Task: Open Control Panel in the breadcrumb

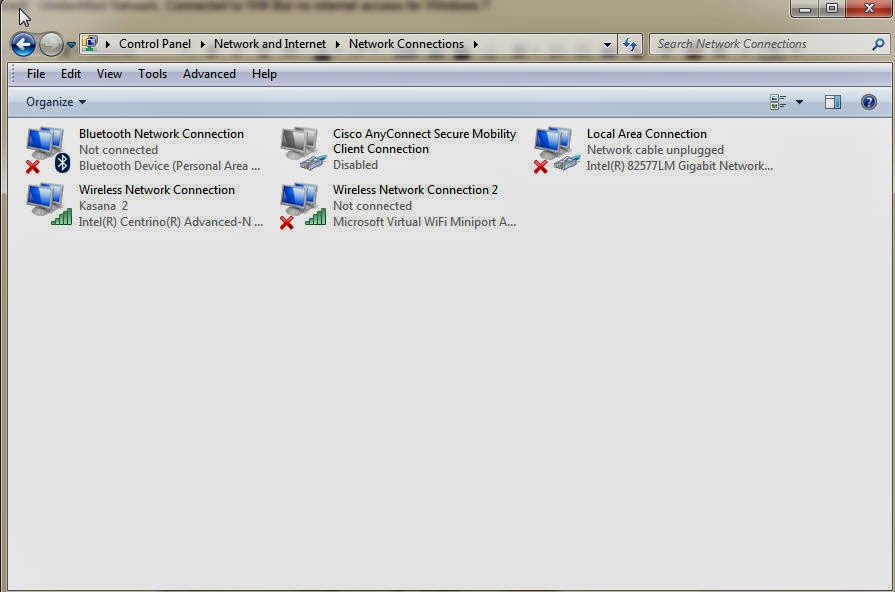Action: (155, 44)
